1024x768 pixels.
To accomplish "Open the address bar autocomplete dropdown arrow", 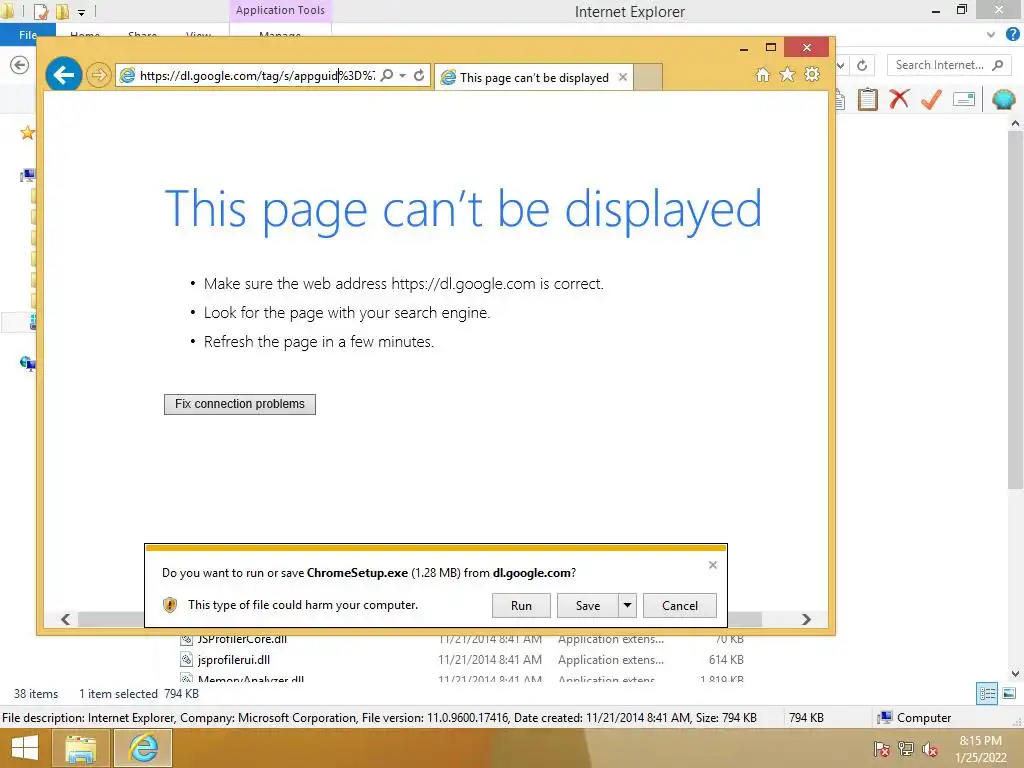I will [x=403, y=76].
